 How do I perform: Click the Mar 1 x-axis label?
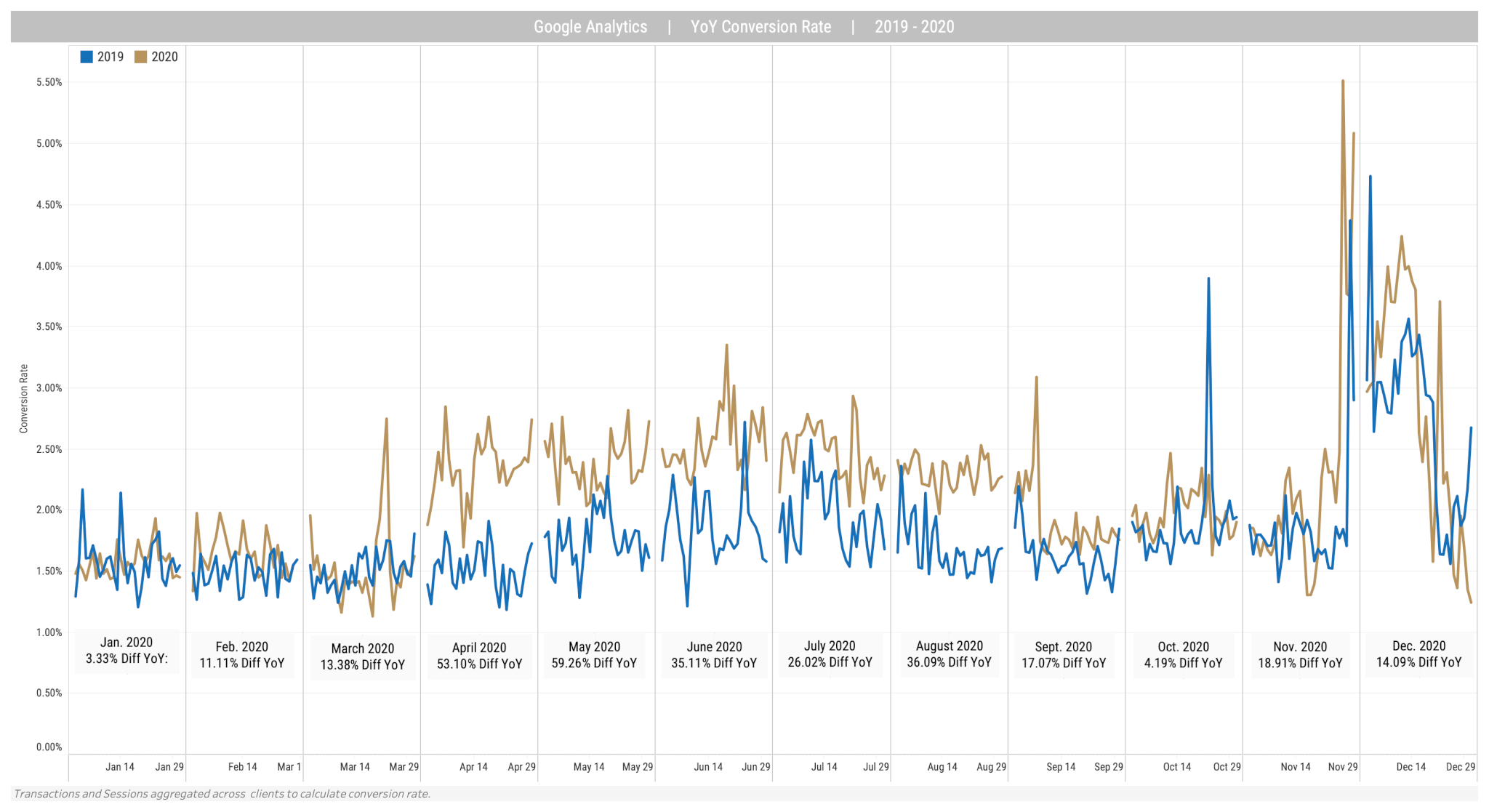(289, 767)
